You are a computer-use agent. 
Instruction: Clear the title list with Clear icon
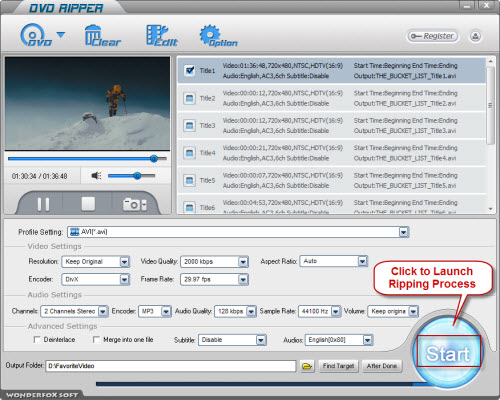point(103,35)
